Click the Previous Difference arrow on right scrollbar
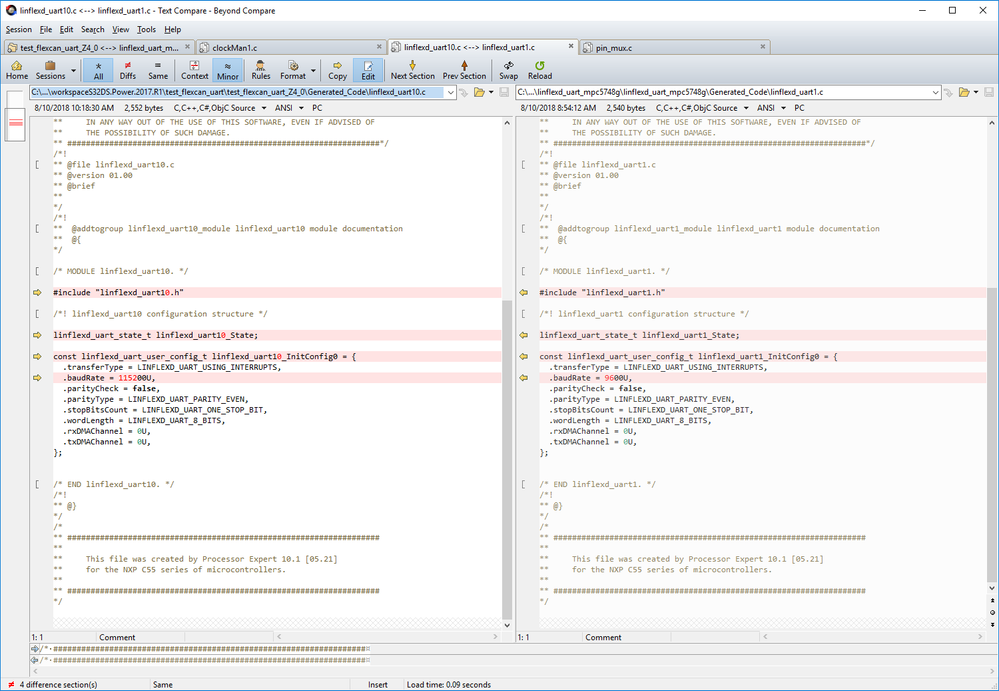 pyautogui.click(x=993, y=601)
